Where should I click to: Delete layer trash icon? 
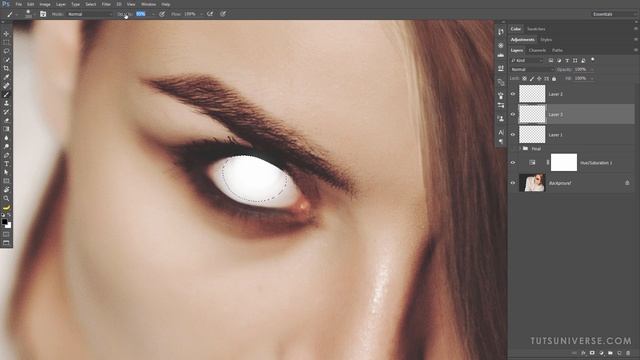pyautogui.click(x=628, y=353)
